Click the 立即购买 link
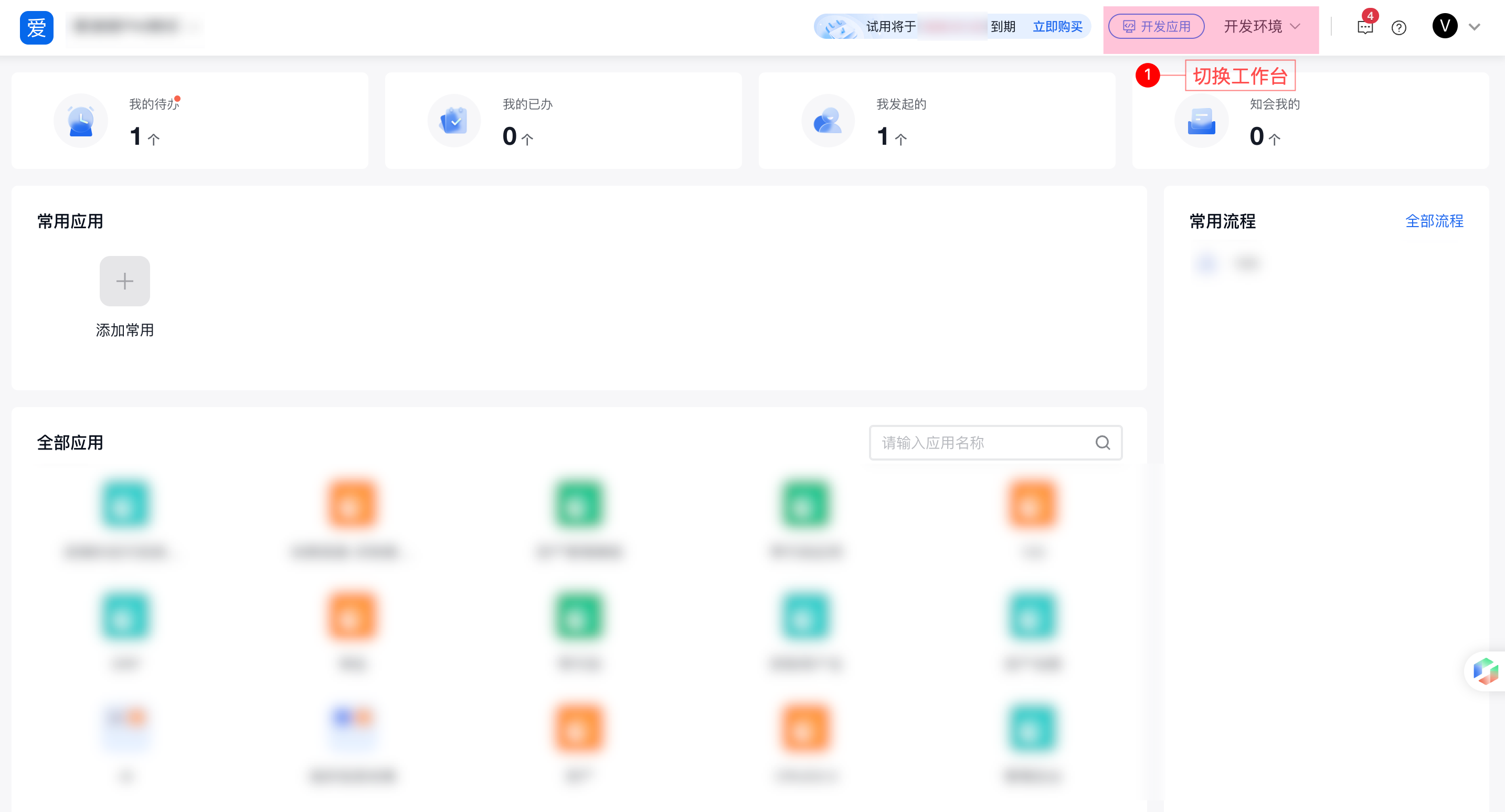This screenshot has width=1505, height=812. [1057, 26]
